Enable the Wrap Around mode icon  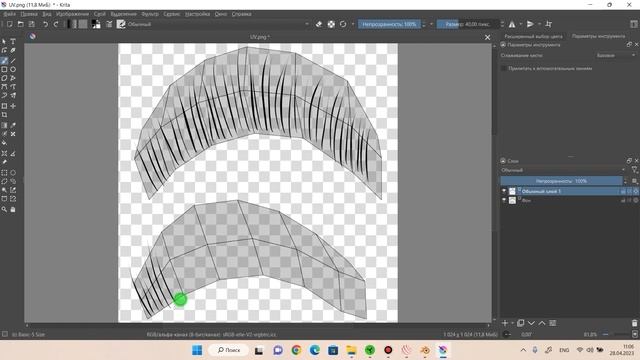point(549,24)
